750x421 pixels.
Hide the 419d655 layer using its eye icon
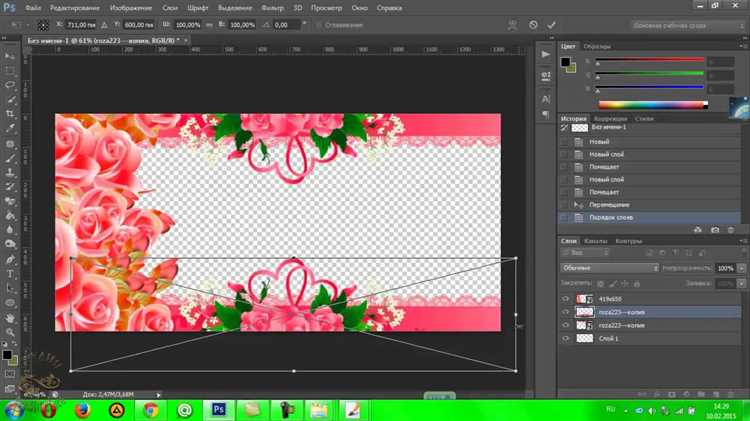pyautogui.click(x=566, y=299)
